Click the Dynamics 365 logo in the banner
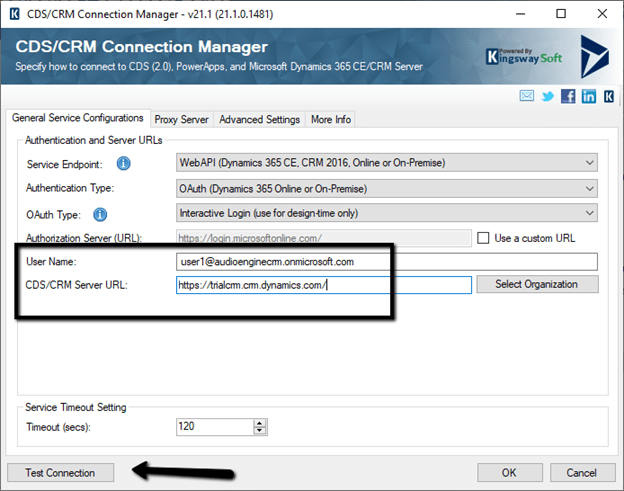 [594, 56]
